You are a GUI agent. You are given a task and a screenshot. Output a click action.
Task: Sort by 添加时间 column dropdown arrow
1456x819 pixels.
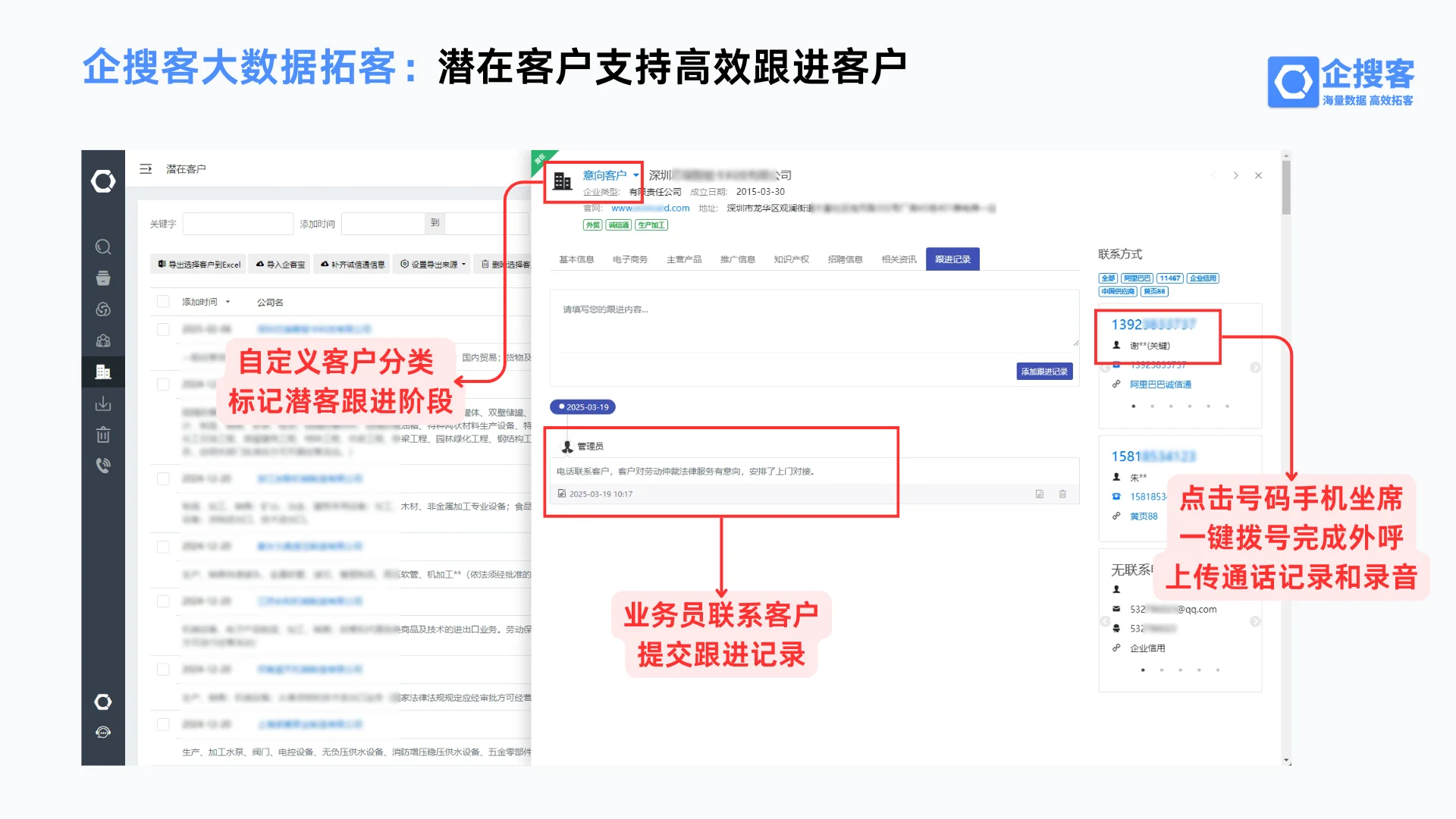click(227, 302)
